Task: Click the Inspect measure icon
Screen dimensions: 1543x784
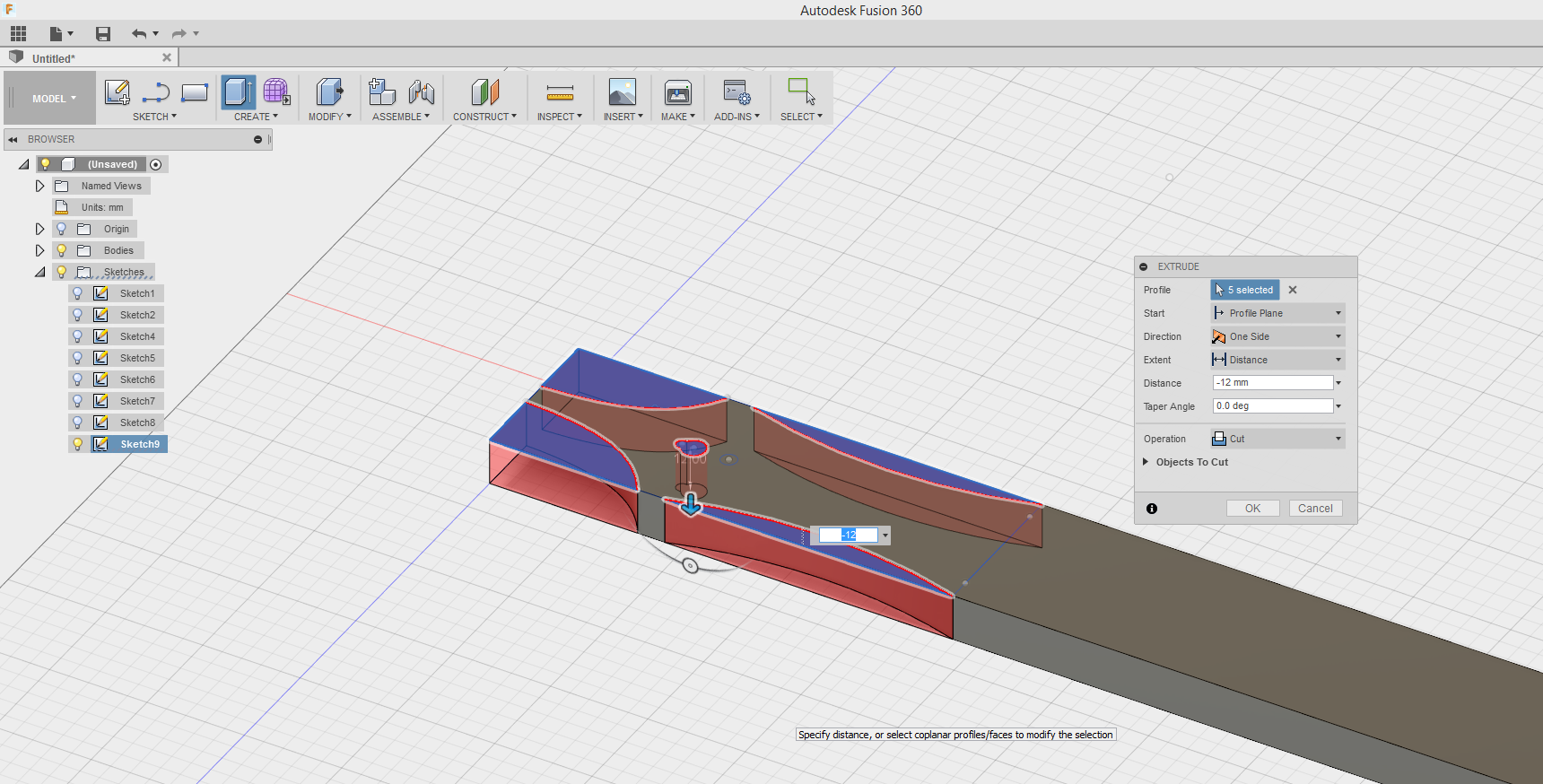Action: (560, 92)
